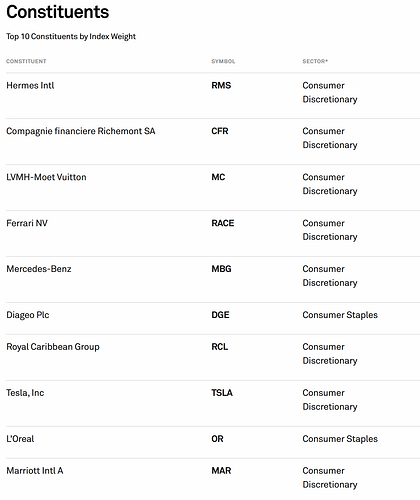This screenshot has width=420, height=500.
Task: Select the CFR symbol
Action: point(220,131)
